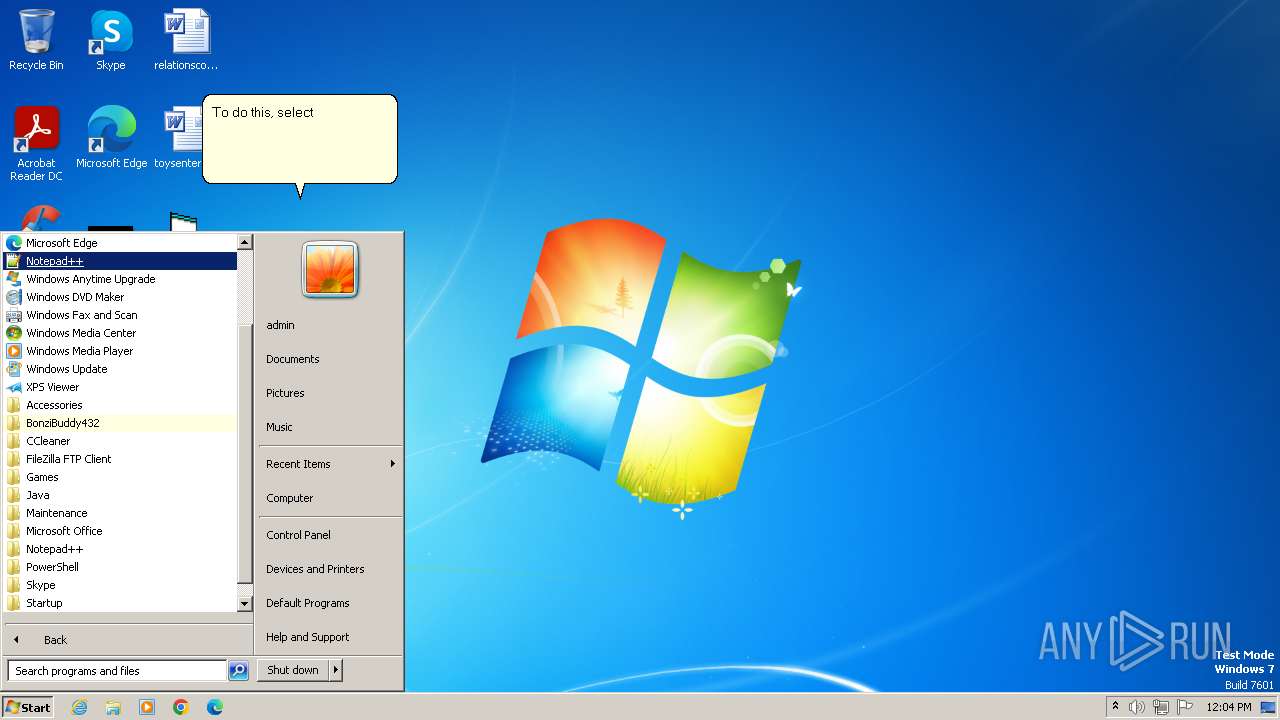Click the Shut down button
The height and width of the screenshot is (720, 1280).
293,670
